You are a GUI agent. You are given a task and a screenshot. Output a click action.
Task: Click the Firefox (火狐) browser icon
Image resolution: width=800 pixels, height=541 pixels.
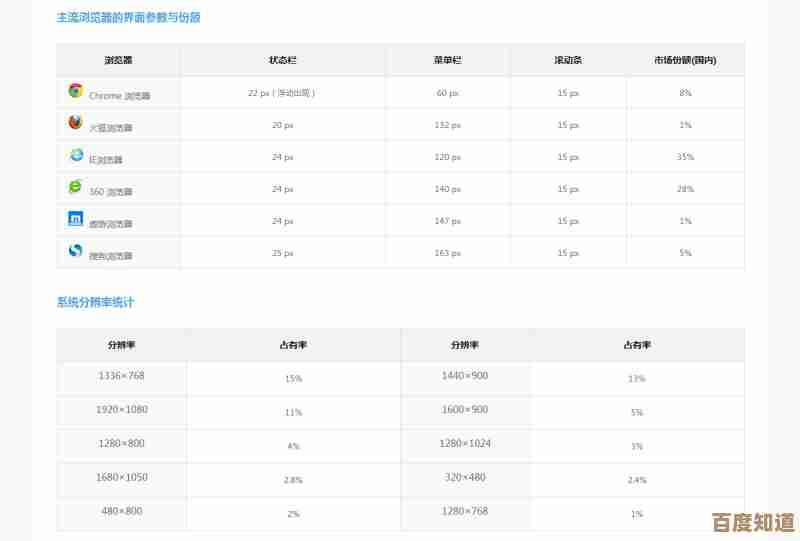click(x=75, y=123)
